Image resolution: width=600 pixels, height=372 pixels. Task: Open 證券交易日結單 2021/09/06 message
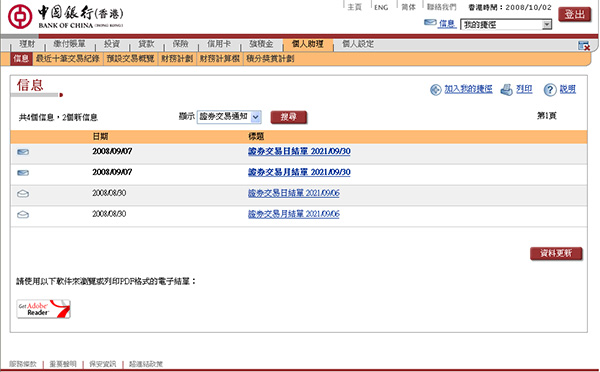(x=293, y=193)
